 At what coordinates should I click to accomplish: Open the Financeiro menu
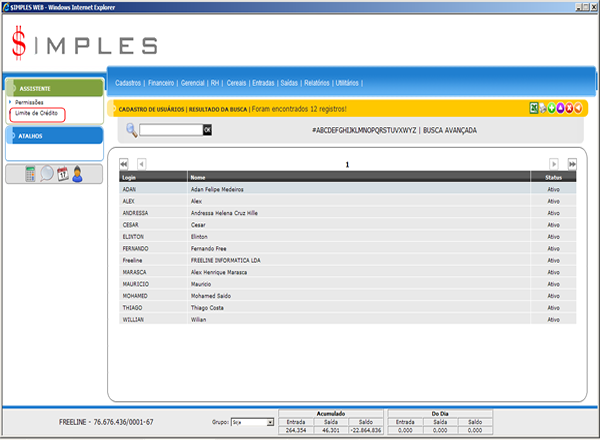point(161,83)
